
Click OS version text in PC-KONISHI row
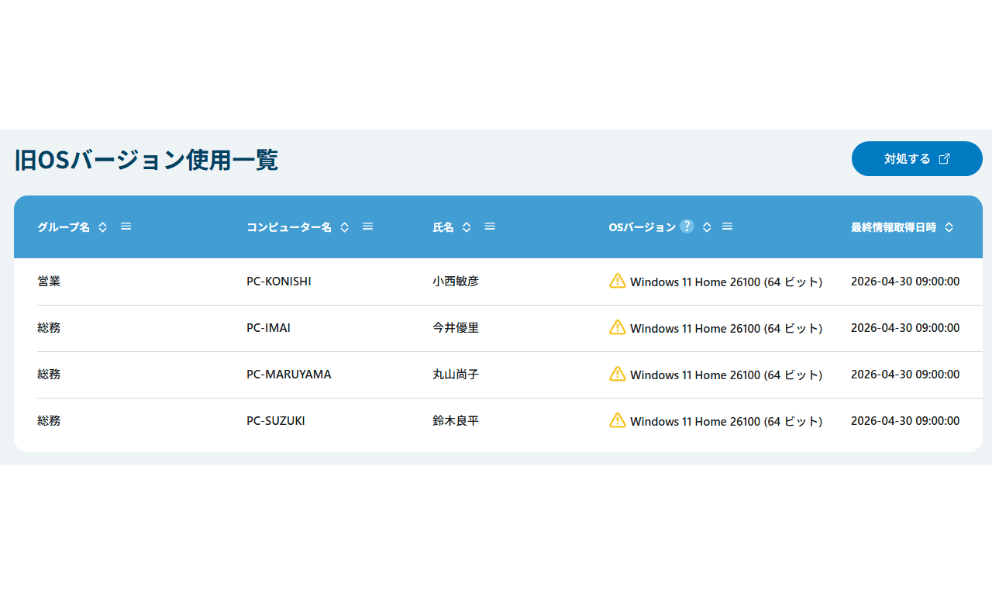click(726, 282)
